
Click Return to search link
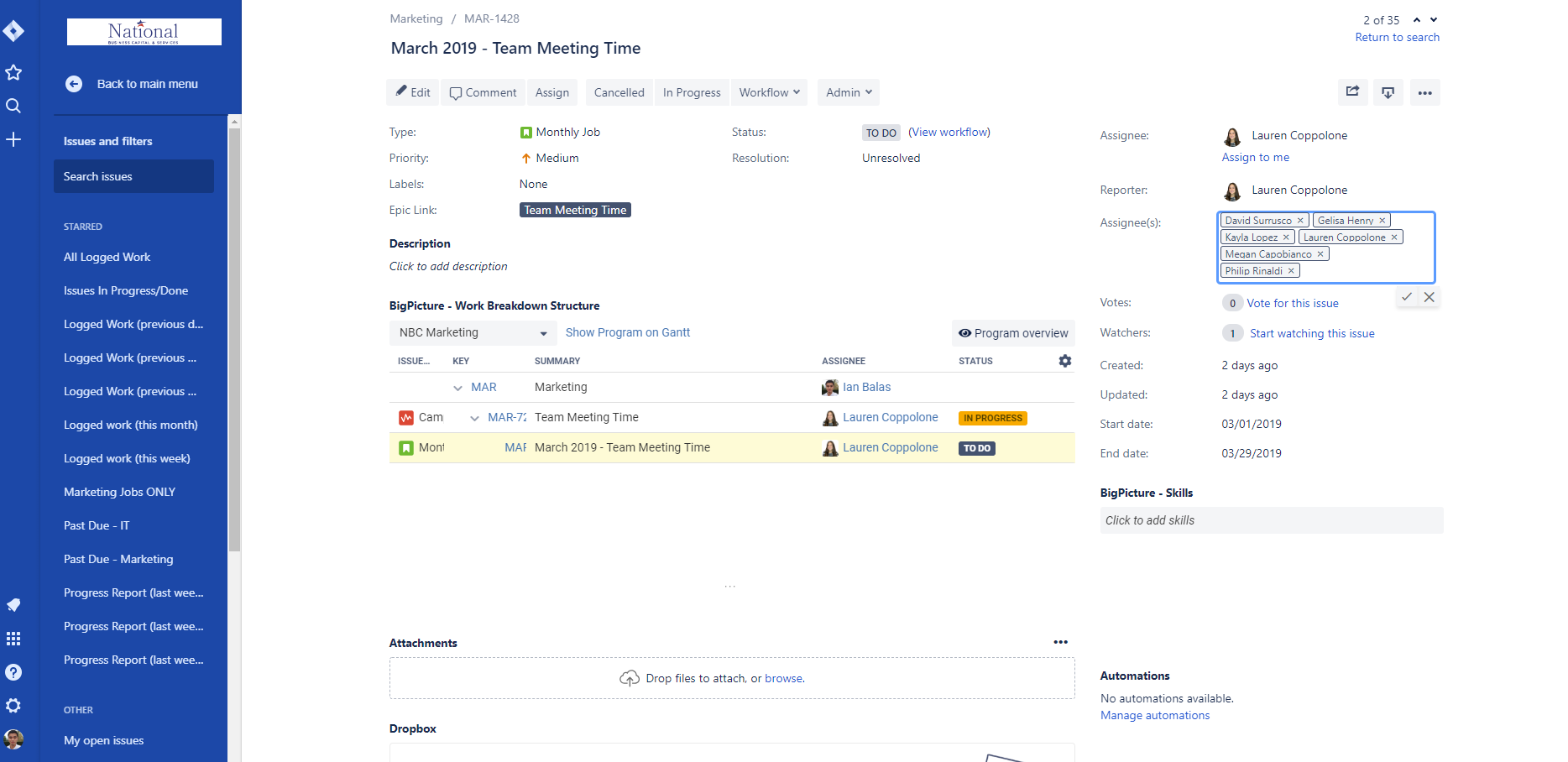(x=1398, y=37)
